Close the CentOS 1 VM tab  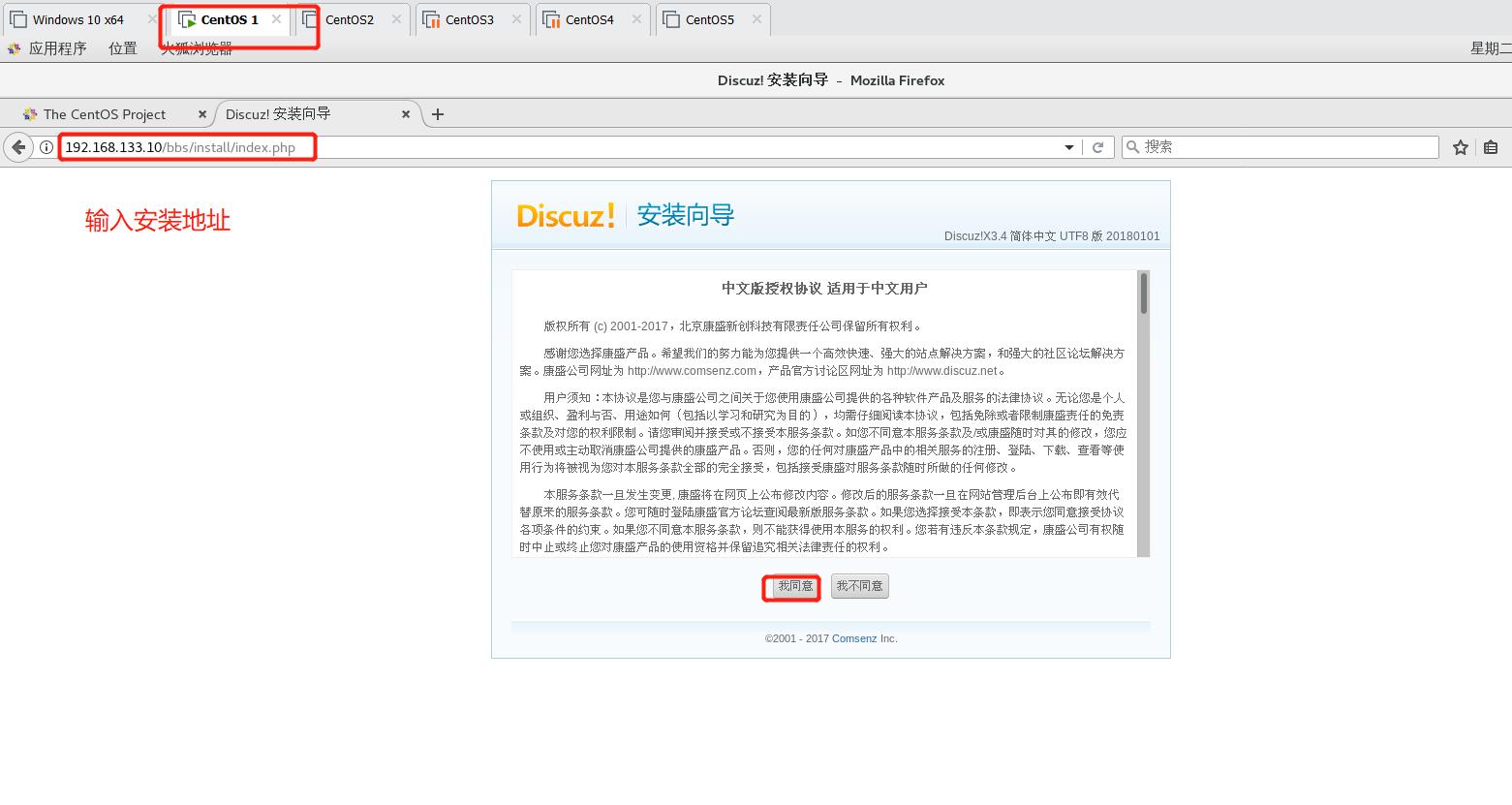pos(276,19)
